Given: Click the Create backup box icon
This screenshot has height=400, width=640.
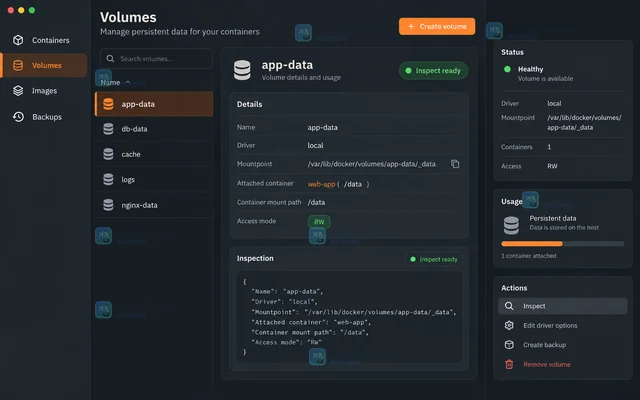Looking at the screenshot, I should [x=509, y=345].
